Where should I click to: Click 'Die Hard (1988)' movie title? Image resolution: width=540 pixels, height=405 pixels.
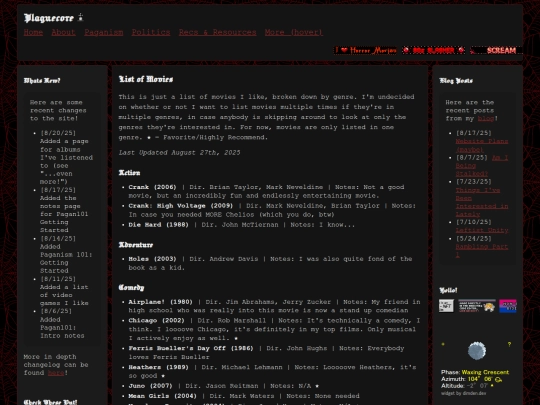tap(158, 225)
